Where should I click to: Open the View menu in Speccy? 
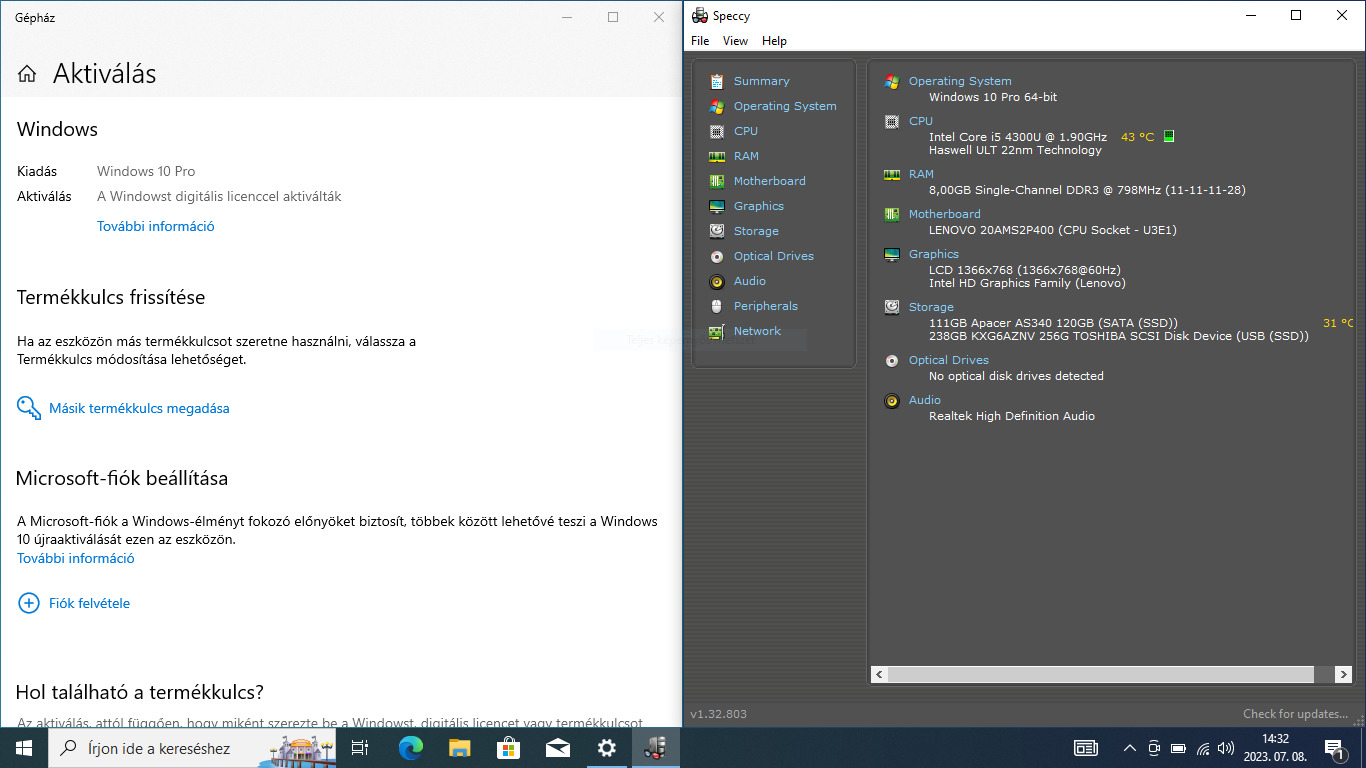tap(735, 41)
